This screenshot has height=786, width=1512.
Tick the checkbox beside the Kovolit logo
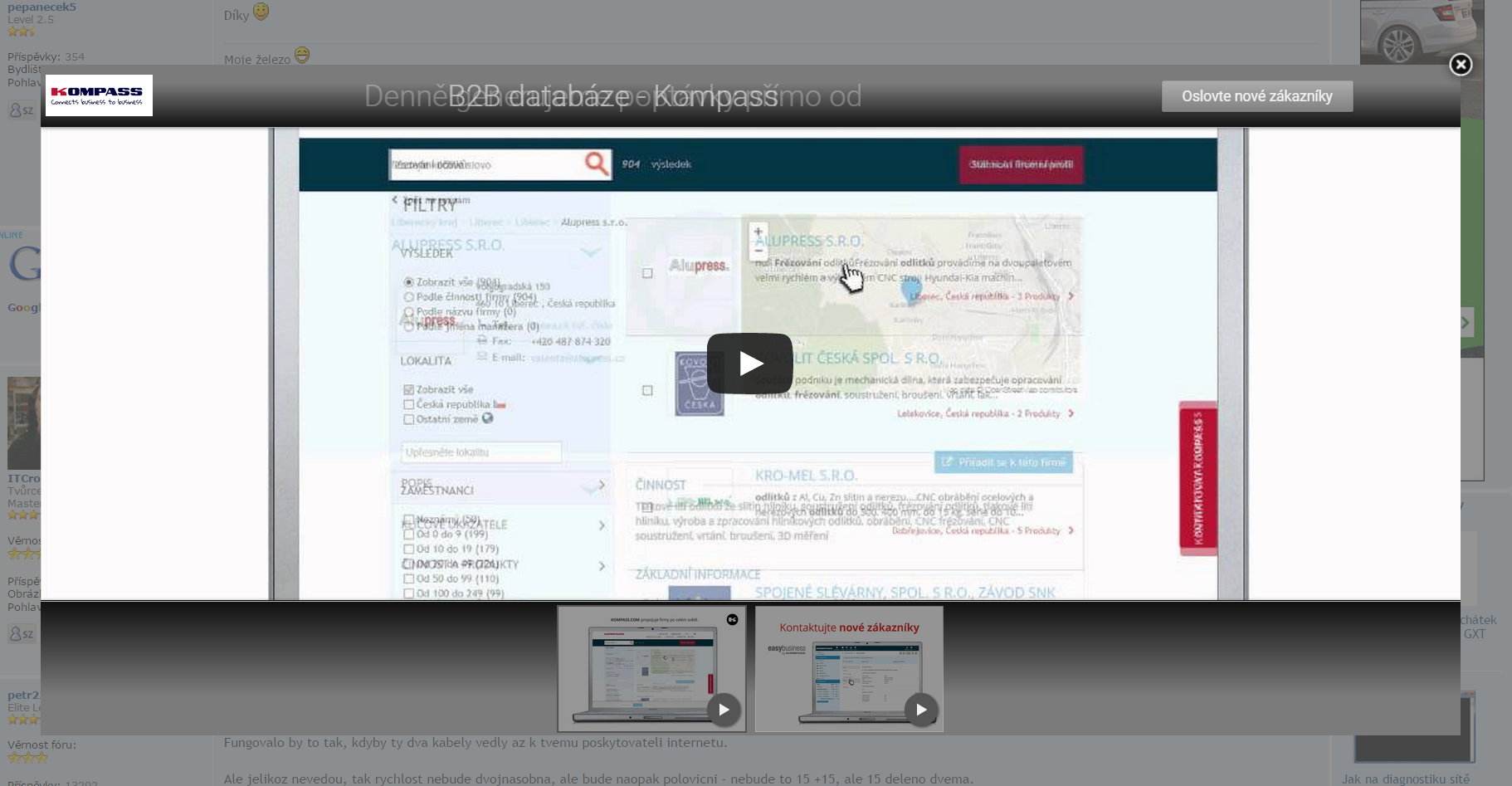click(647, 390)
